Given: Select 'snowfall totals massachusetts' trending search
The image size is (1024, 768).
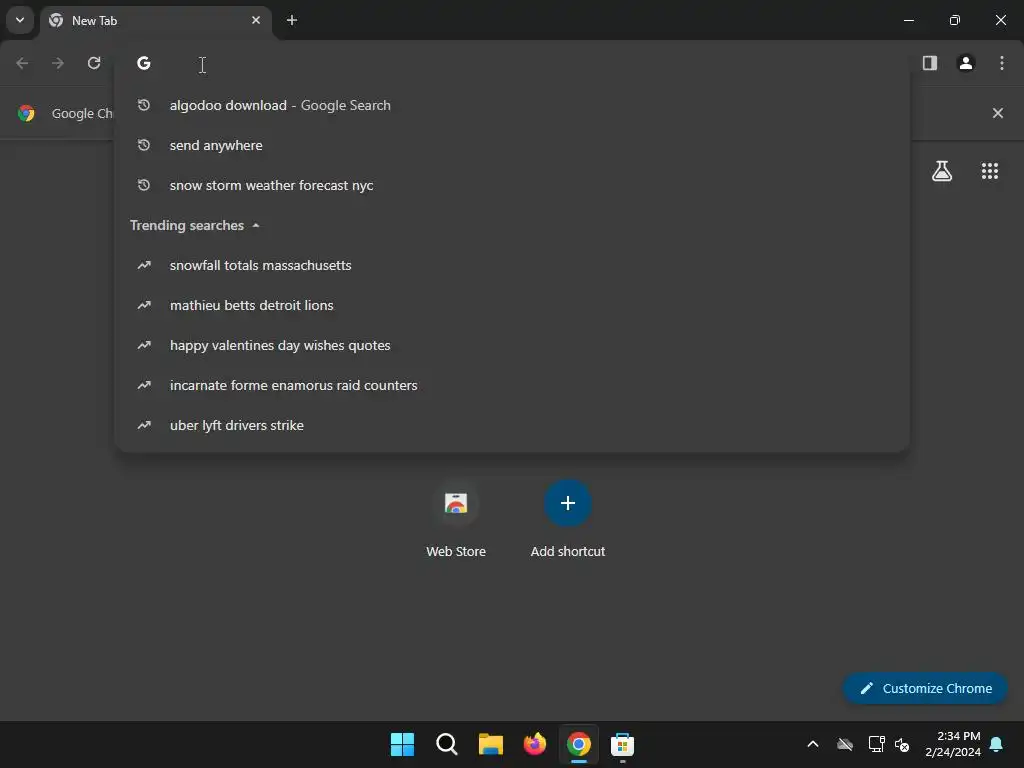Looking at the screenshot, I should [x=512, y=265].
